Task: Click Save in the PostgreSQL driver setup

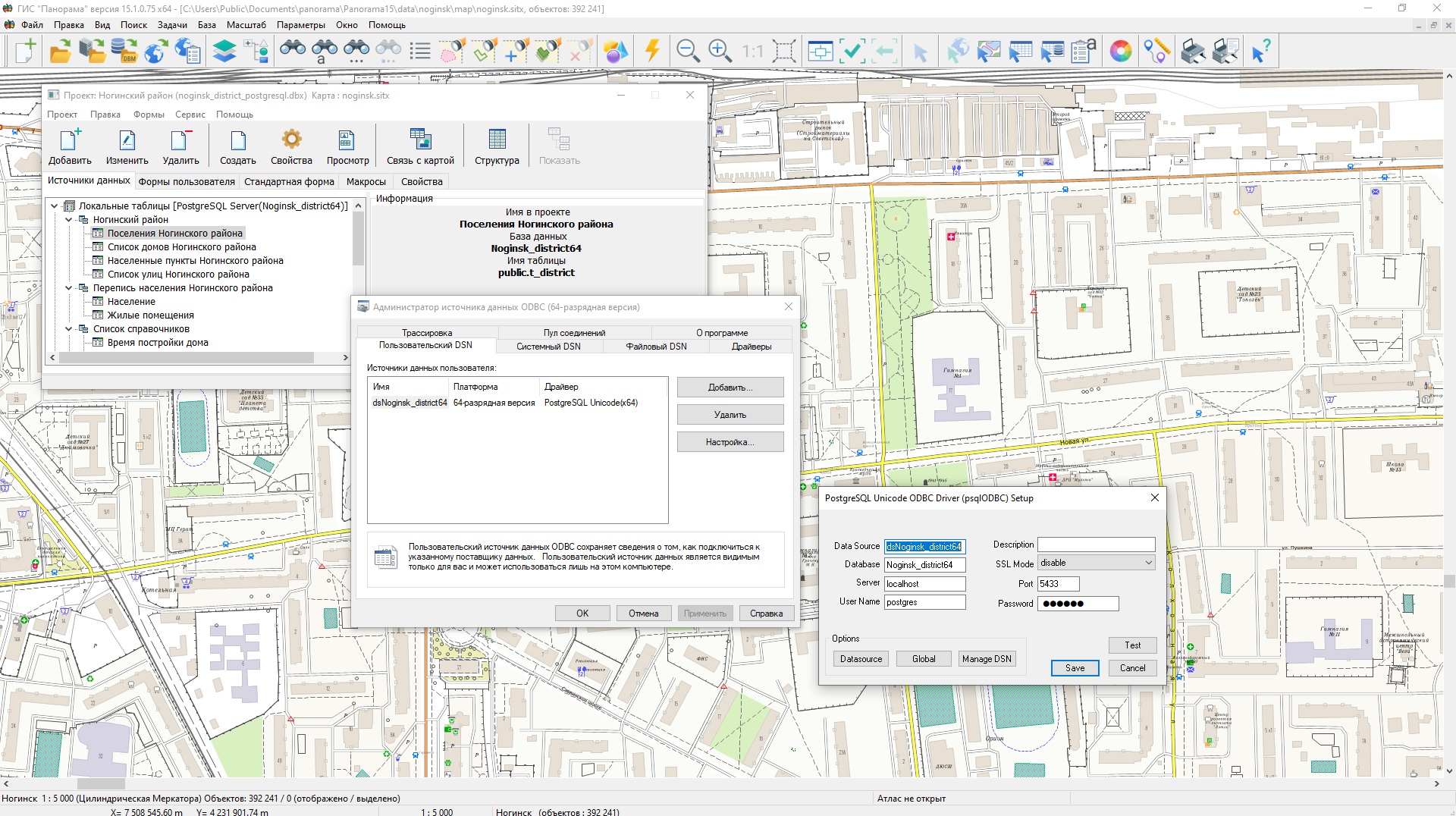Action: coord(1075,667)
